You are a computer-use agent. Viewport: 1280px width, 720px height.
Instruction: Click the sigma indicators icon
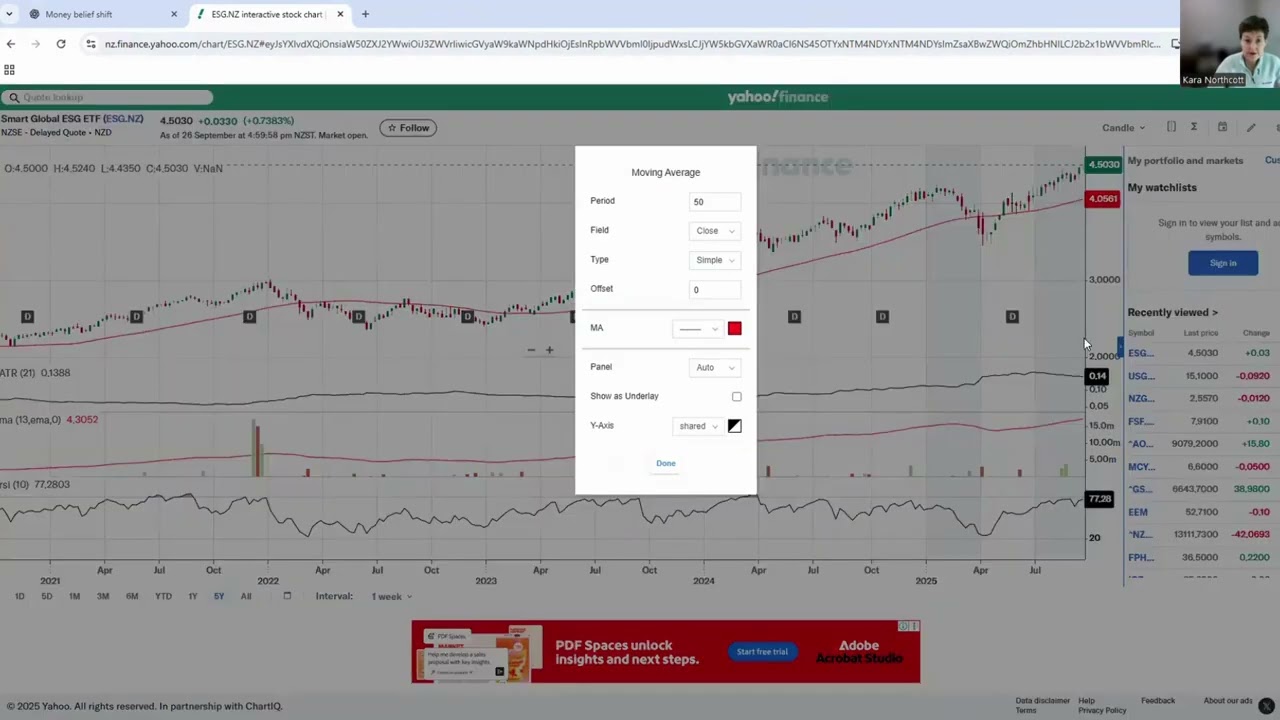click(1194, 127)
